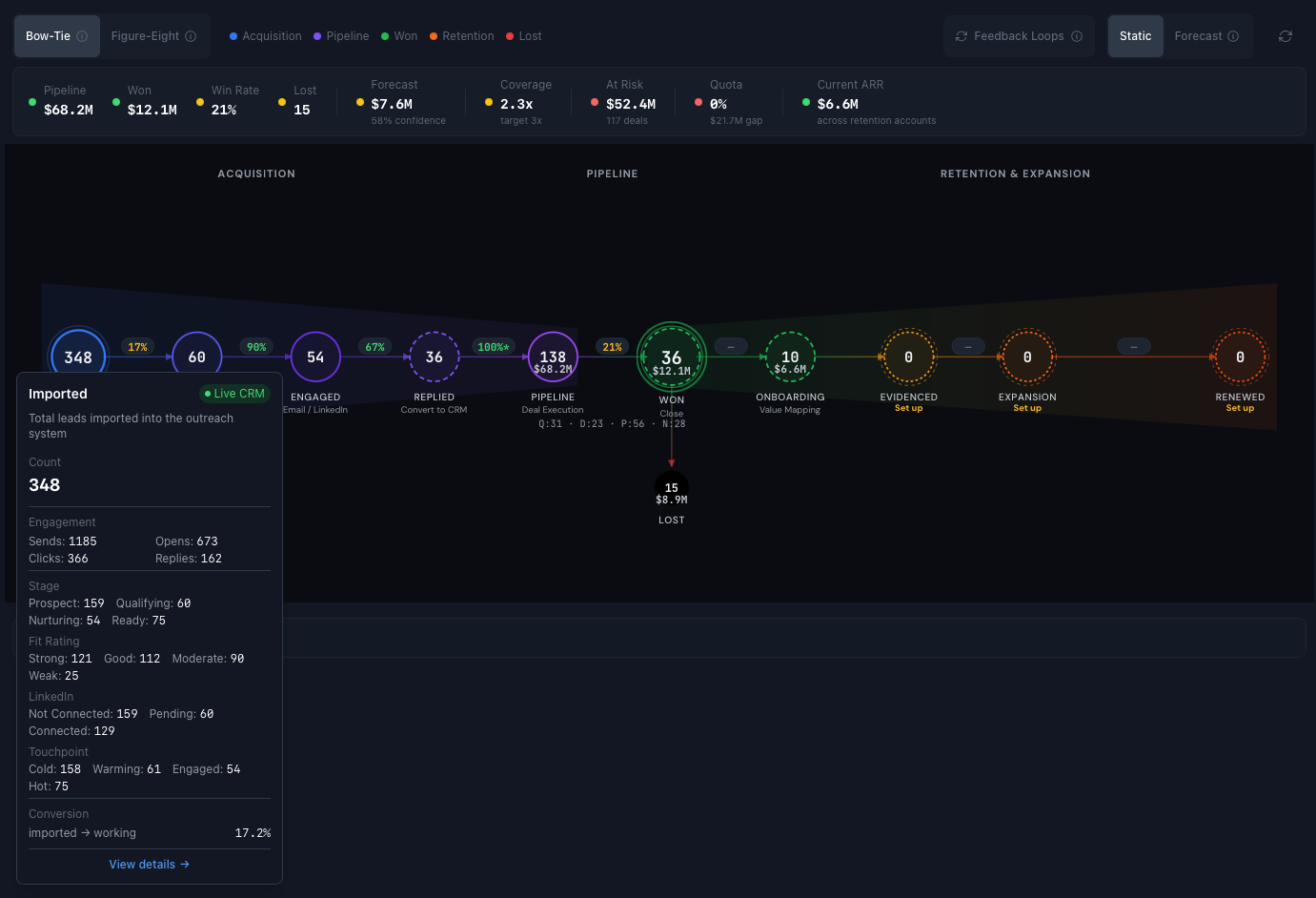Screen dimensions: 1316x898
Task: Click Set up under Renewed stage
Action: click(x=1240, y=408)
